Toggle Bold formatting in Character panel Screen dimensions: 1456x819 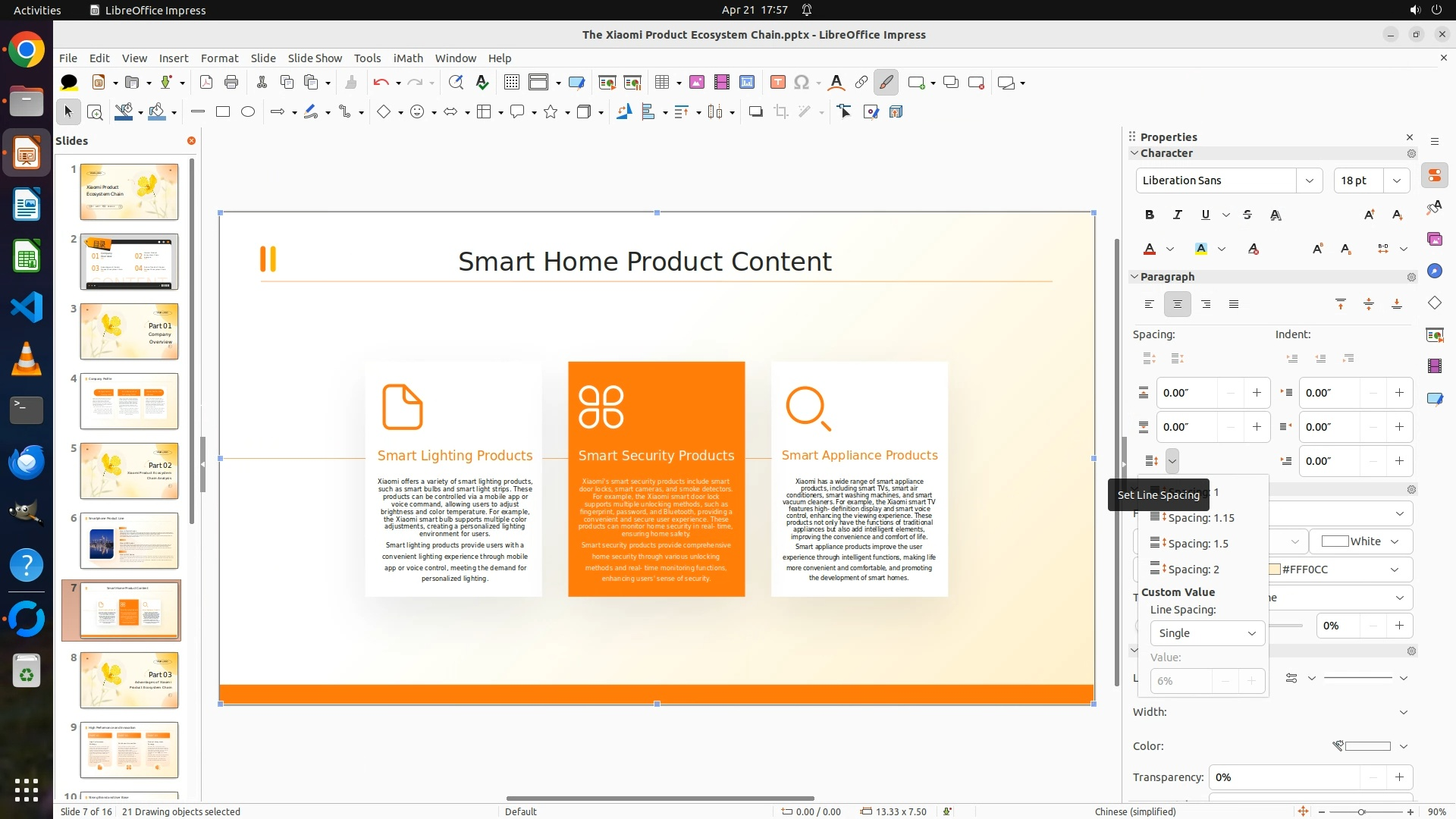[x=1150, y=215]
